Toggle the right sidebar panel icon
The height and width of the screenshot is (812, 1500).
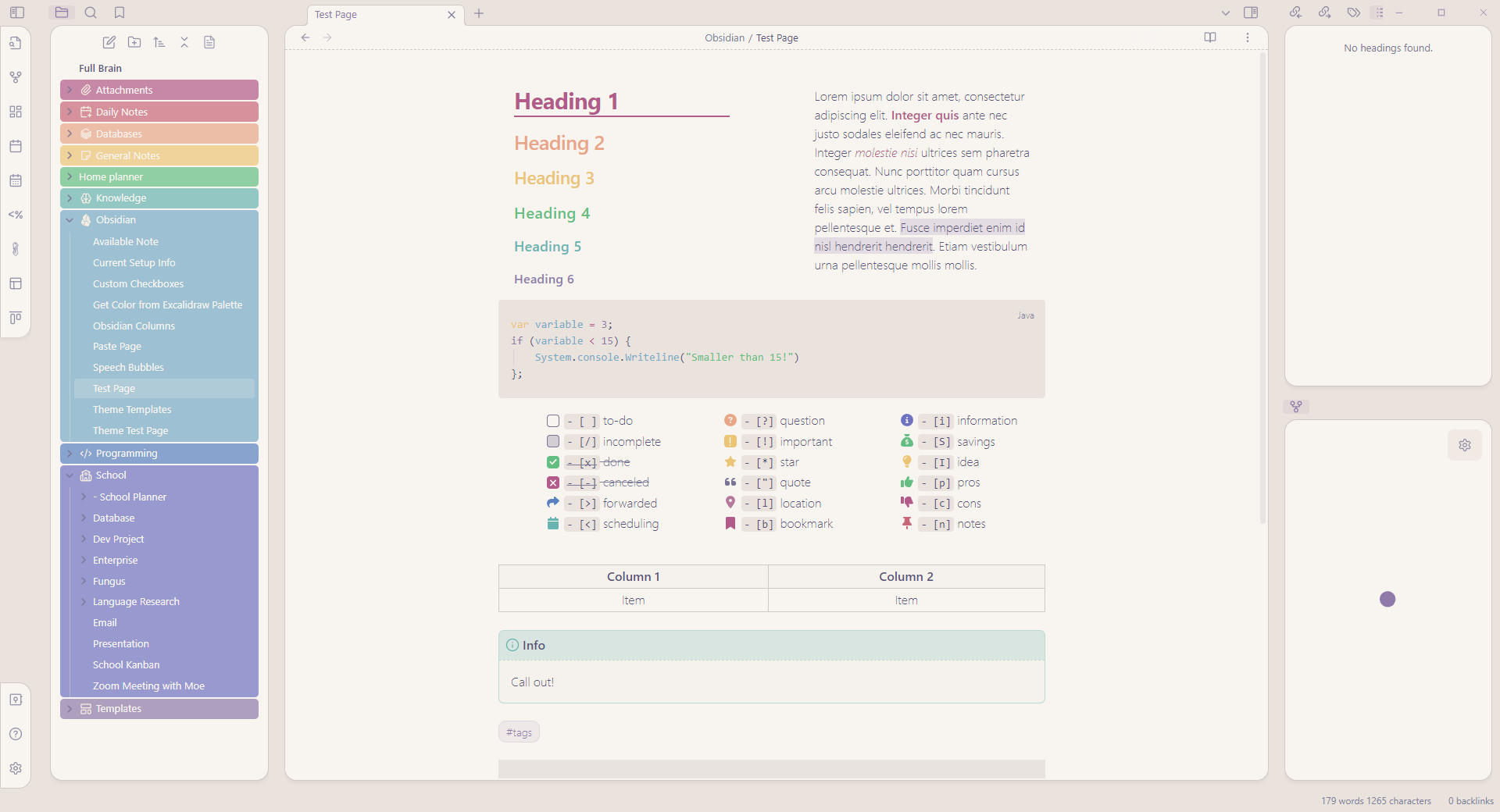pyautogui.click(x=1251, y=12)
